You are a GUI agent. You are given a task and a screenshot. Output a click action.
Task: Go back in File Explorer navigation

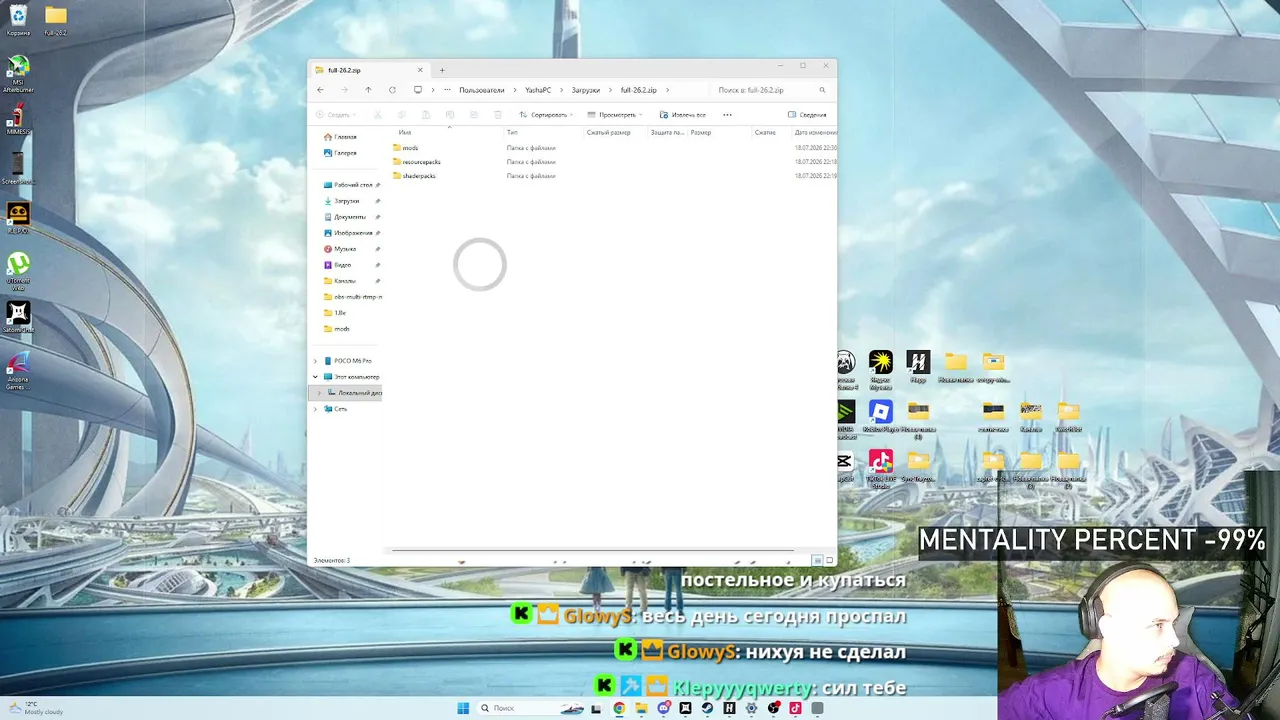(320, 90)
